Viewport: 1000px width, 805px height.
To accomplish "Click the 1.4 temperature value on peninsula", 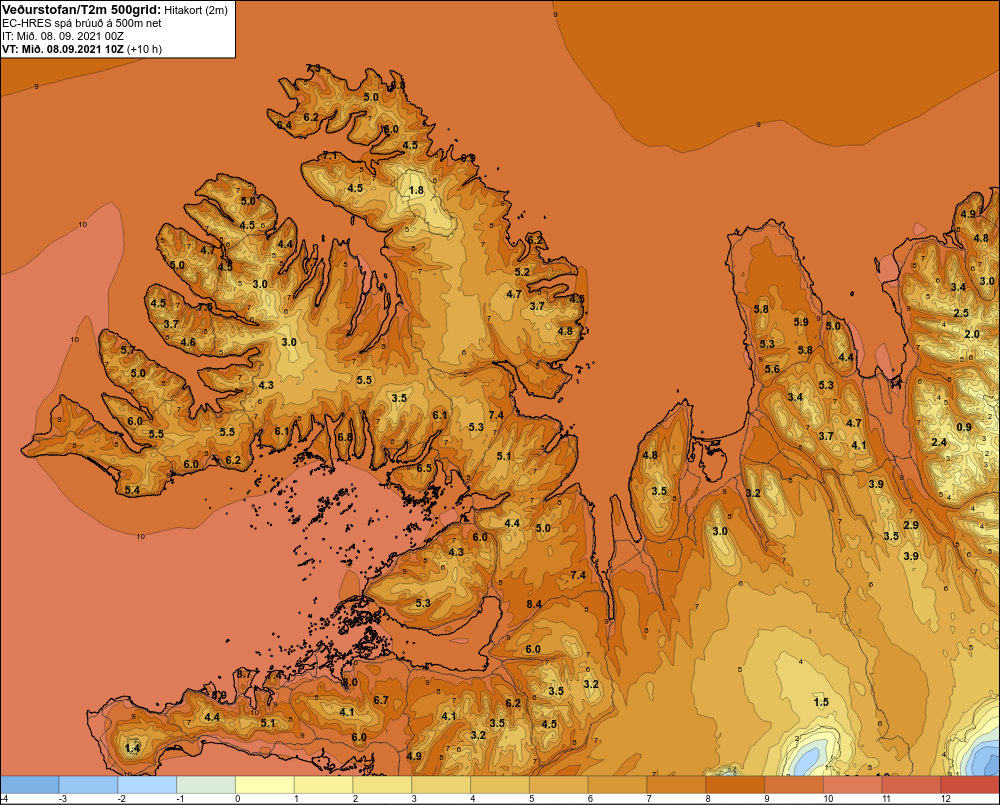I will (132, 748).
